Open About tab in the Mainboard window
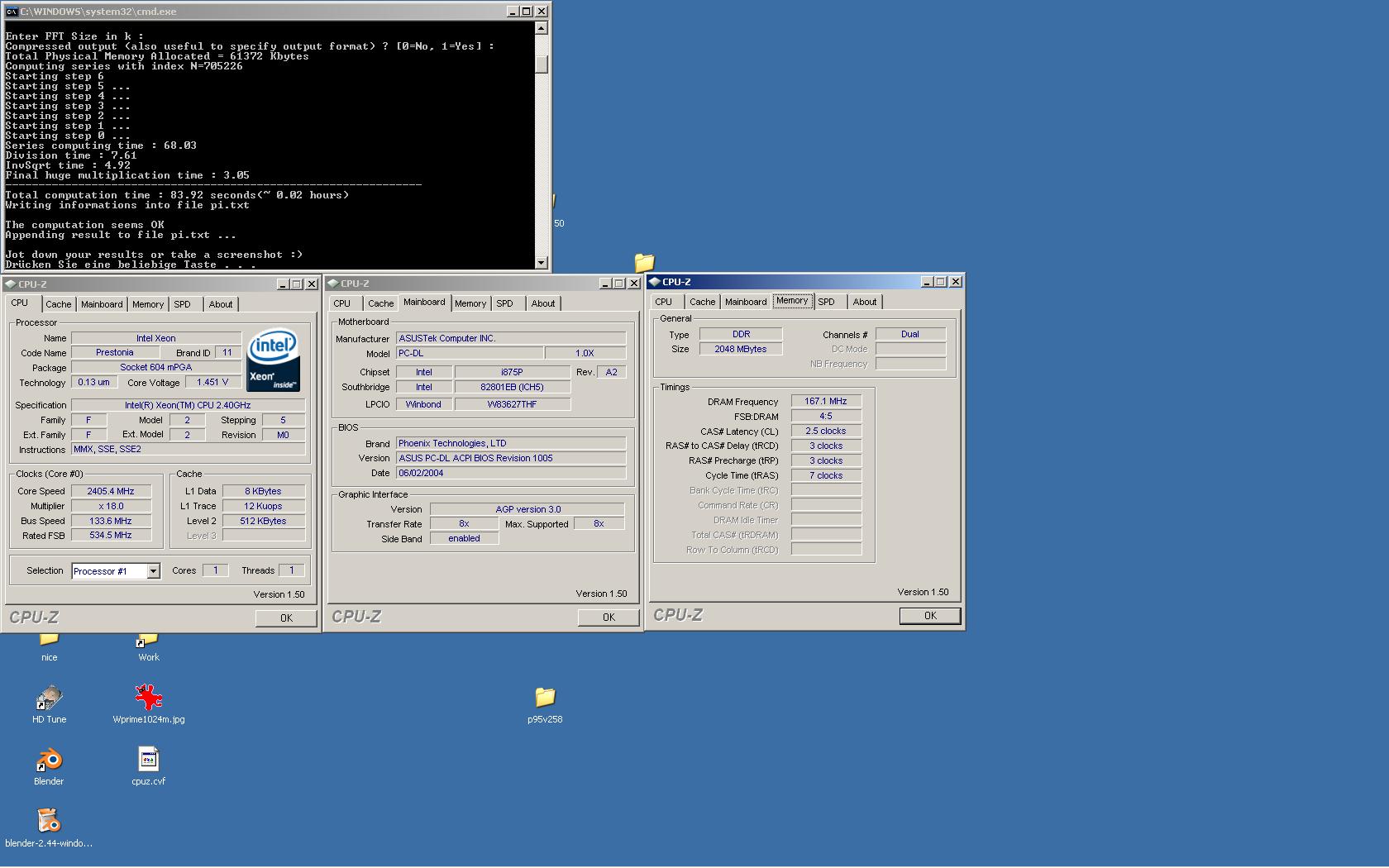Image resolution: width=1389 pixels, height=868 pixels. tap(543, 303)
